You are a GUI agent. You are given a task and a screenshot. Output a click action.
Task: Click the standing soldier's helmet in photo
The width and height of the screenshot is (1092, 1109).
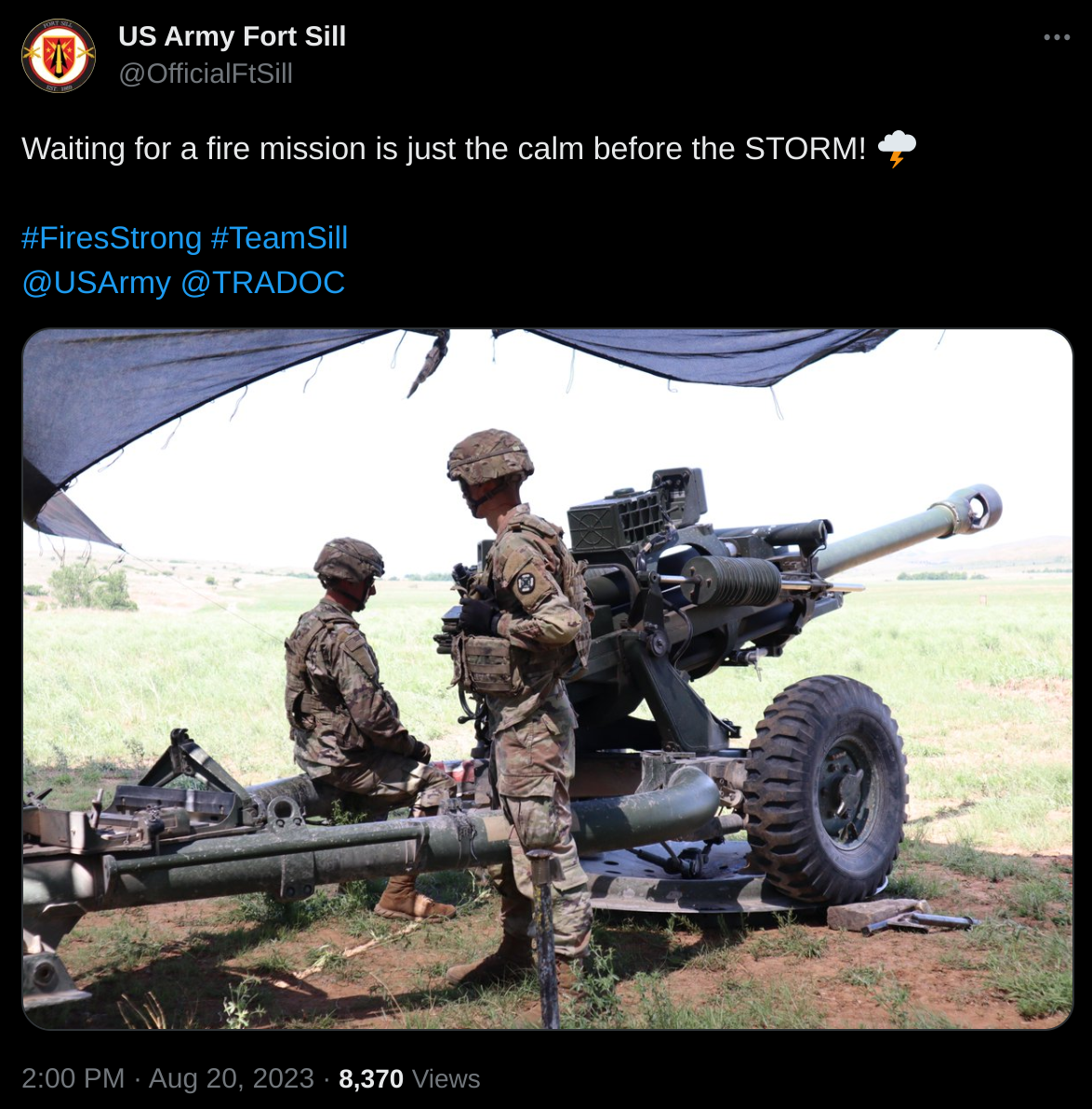[489, 456]
